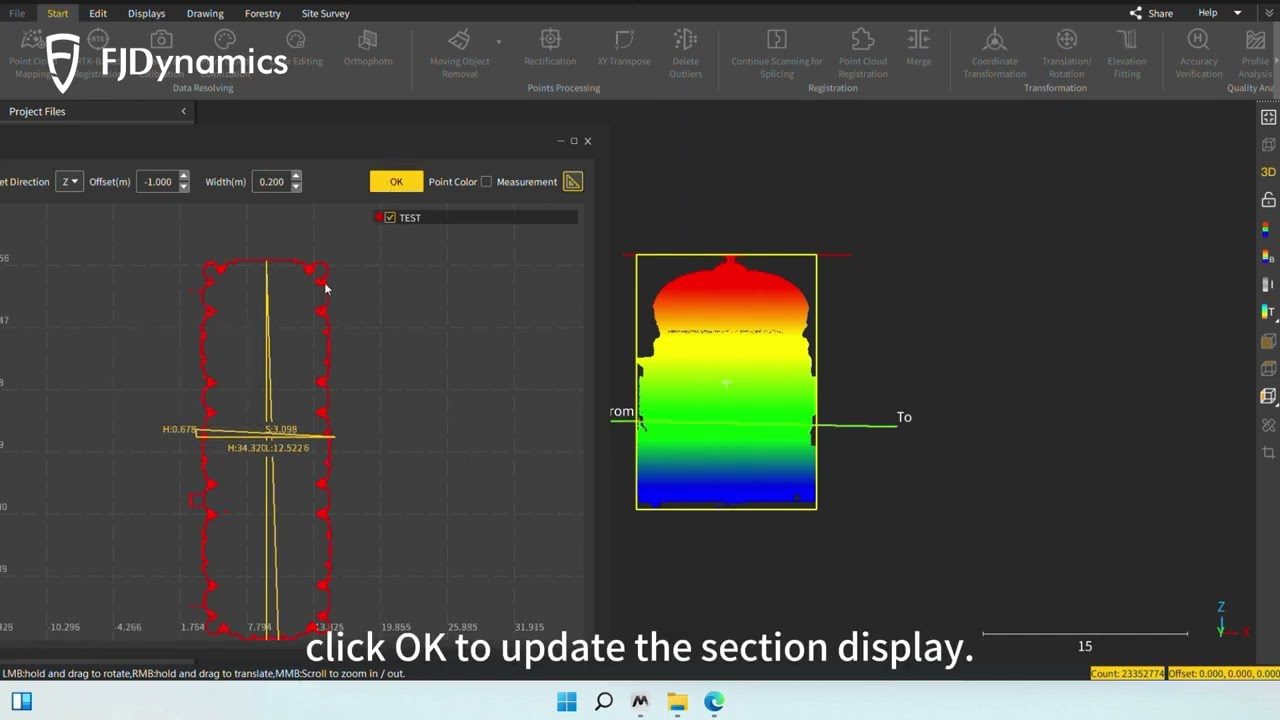This screenshot has height=720, width=1280.
Task: Click the crop tool icon
Action: [x=1268, y=453]
